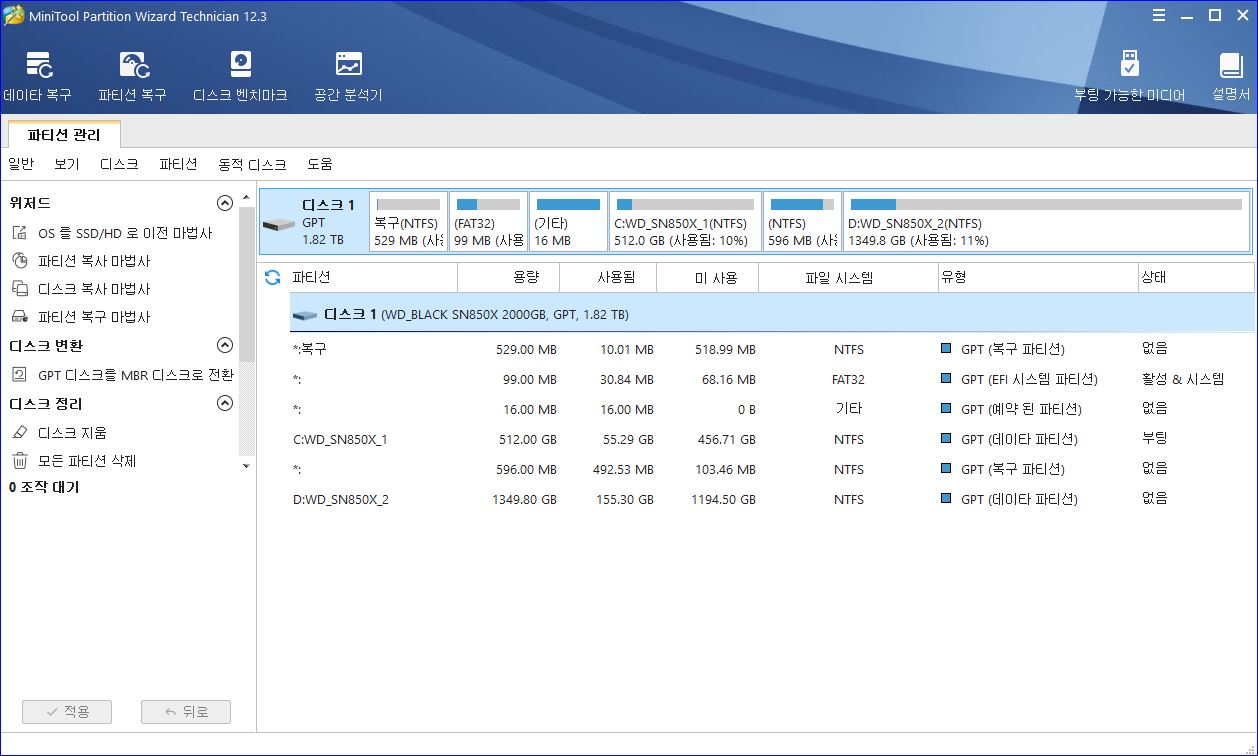Click the 뒤로 undo button
The height and width of the screenshot is (756, 1258).
[x=186, y=712]
